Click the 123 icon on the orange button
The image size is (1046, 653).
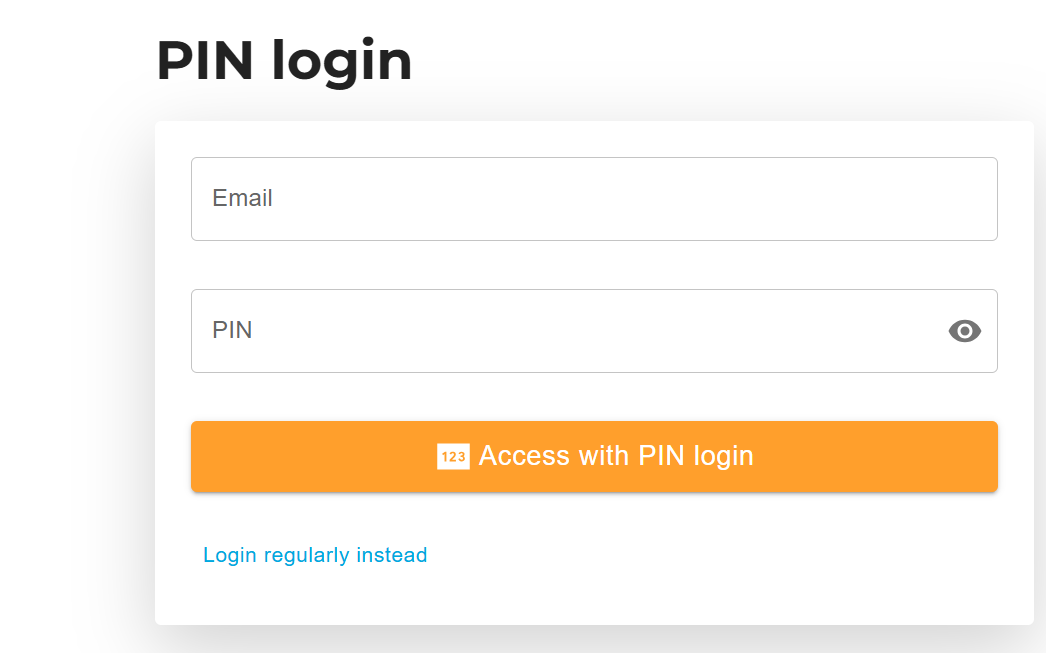pyautogui.click(x=453, y=456)
